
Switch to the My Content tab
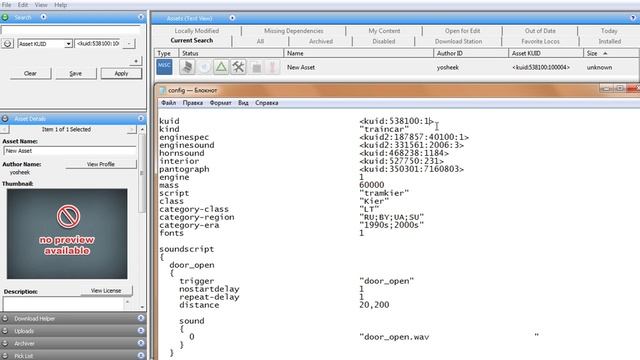[384, 31]
